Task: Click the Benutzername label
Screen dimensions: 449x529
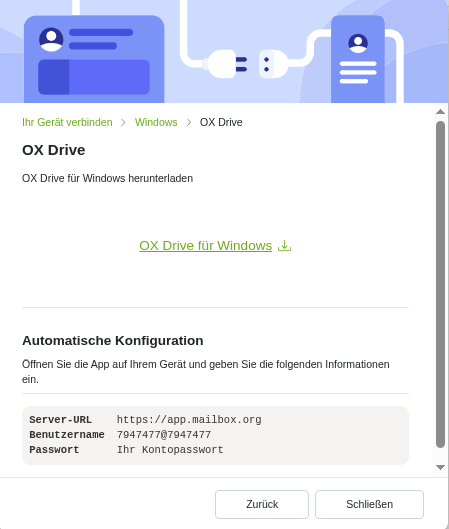Action: click(x=67, y=435)
